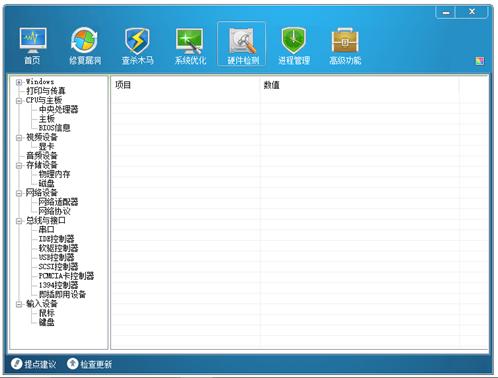Select 中央处理器 in the tree
498x378 pixels.
59,109
